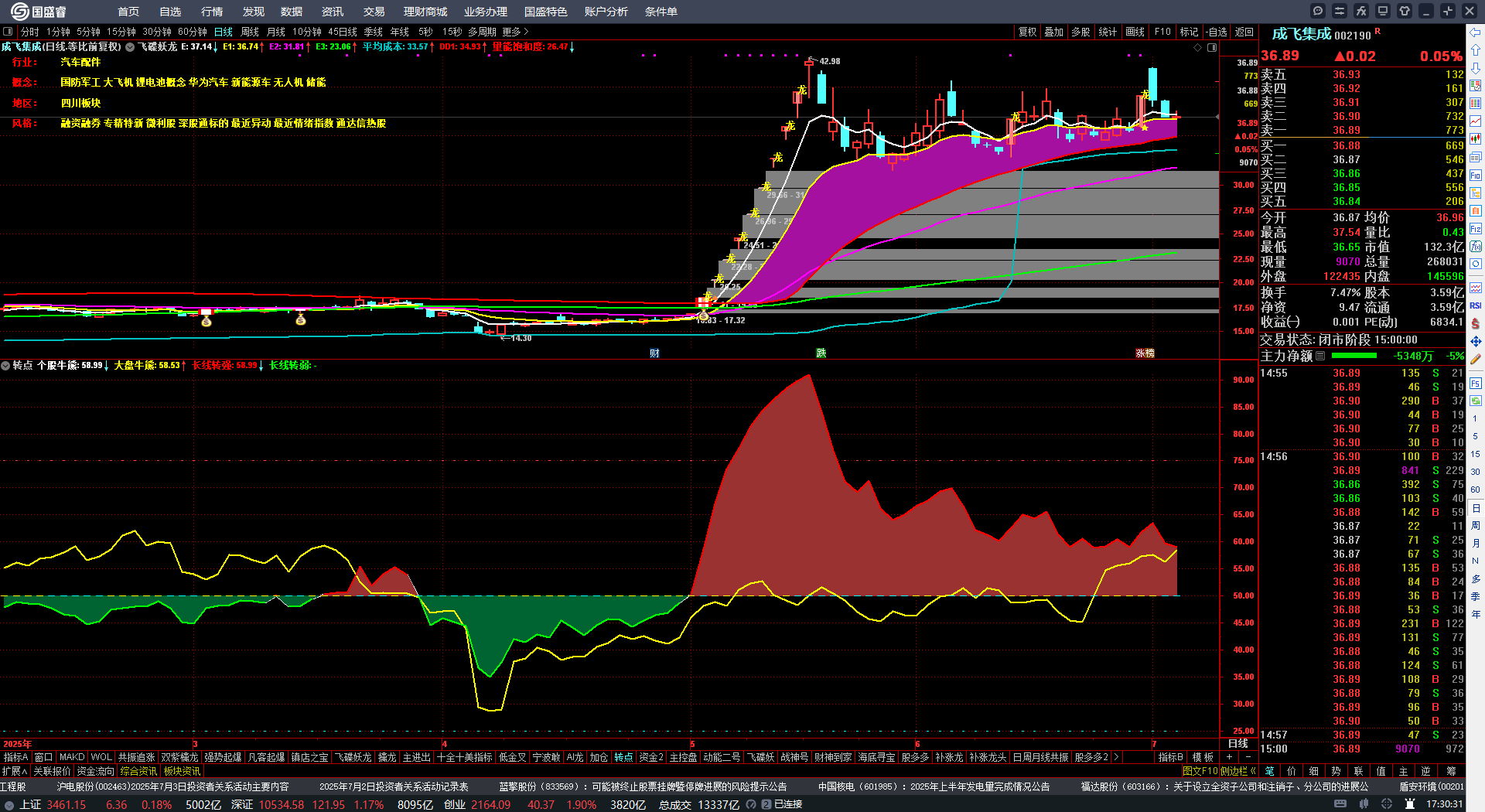Toggle the panel icon left of 分时
Image resolution: width=1485 pixels, height=812 pixels.
click(8, 32)
